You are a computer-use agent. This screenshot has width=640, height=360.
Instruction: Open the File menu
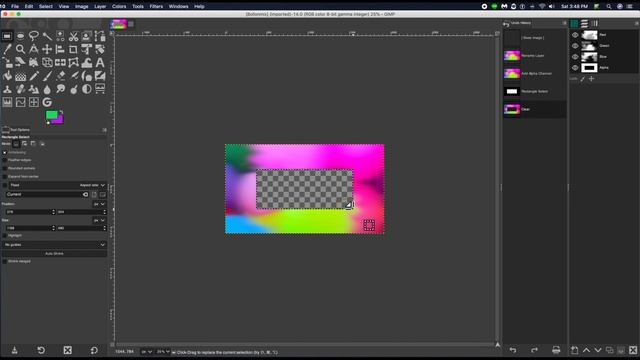pyautogui.click(x=15, y=7)
